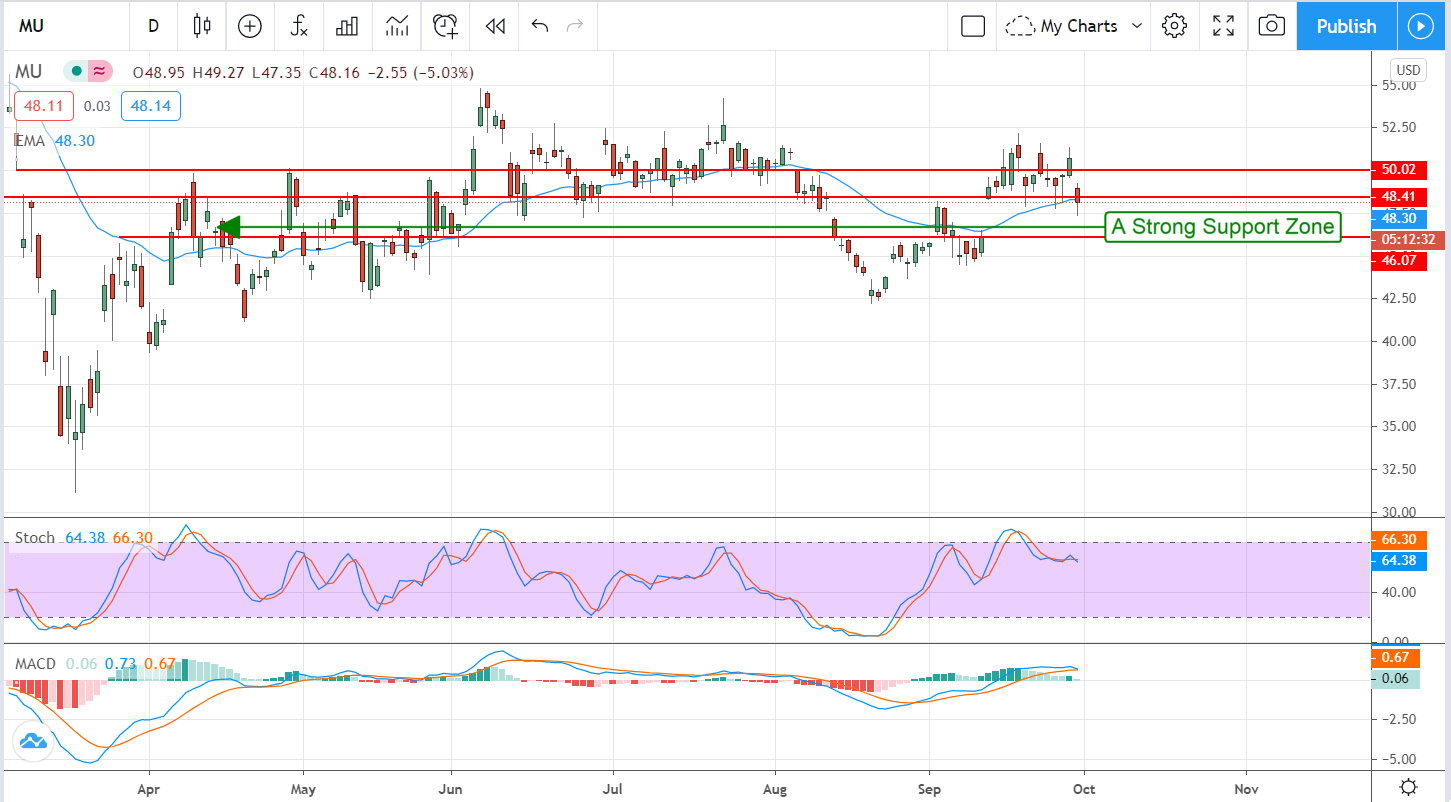Create an alert using the clock icon
The height and width of the screenshot is (802, 1451).
click(x=445, y=26)
